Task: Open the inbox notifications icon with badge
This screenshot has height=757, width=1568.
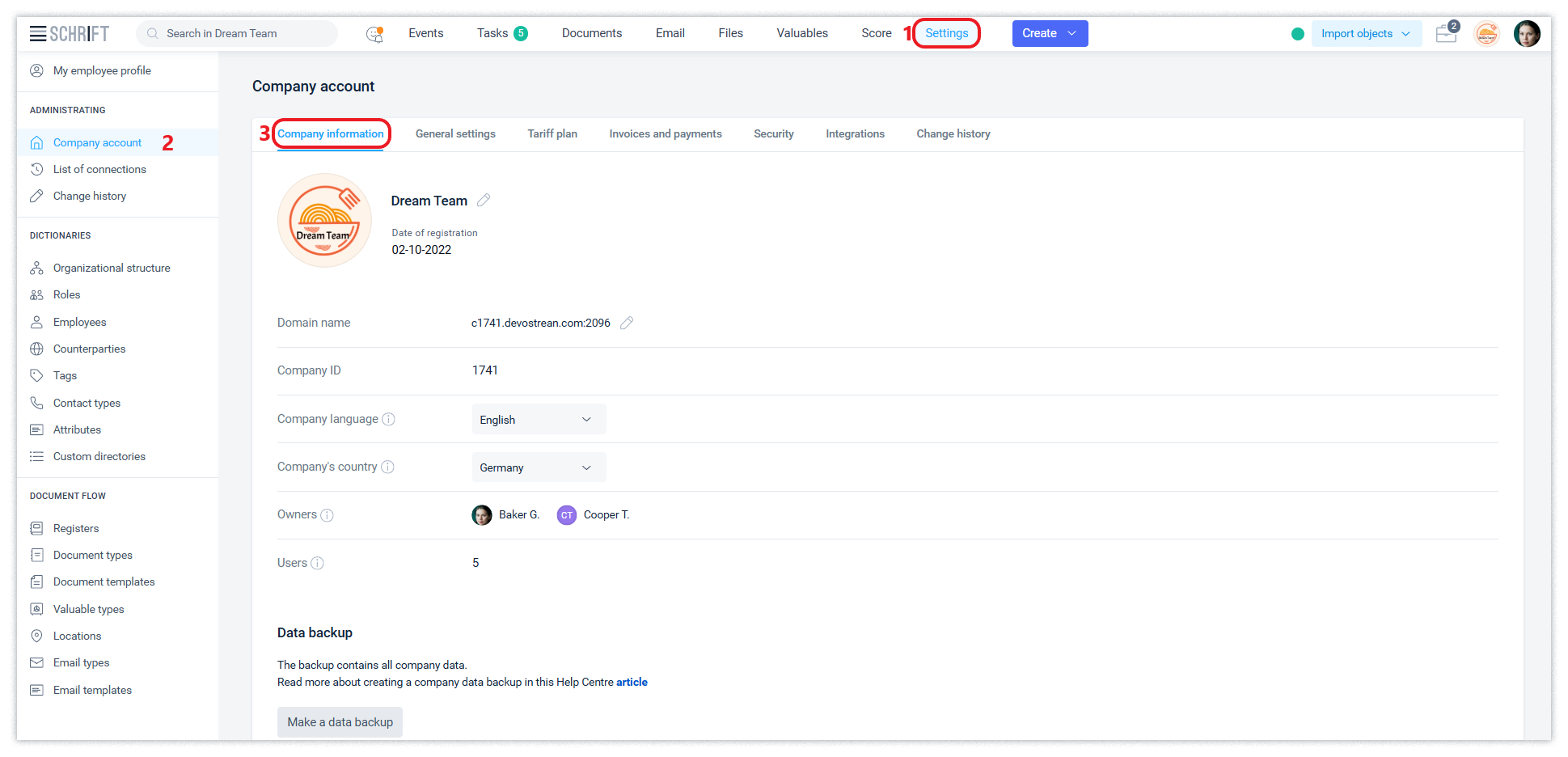Action: [1446, 34]
